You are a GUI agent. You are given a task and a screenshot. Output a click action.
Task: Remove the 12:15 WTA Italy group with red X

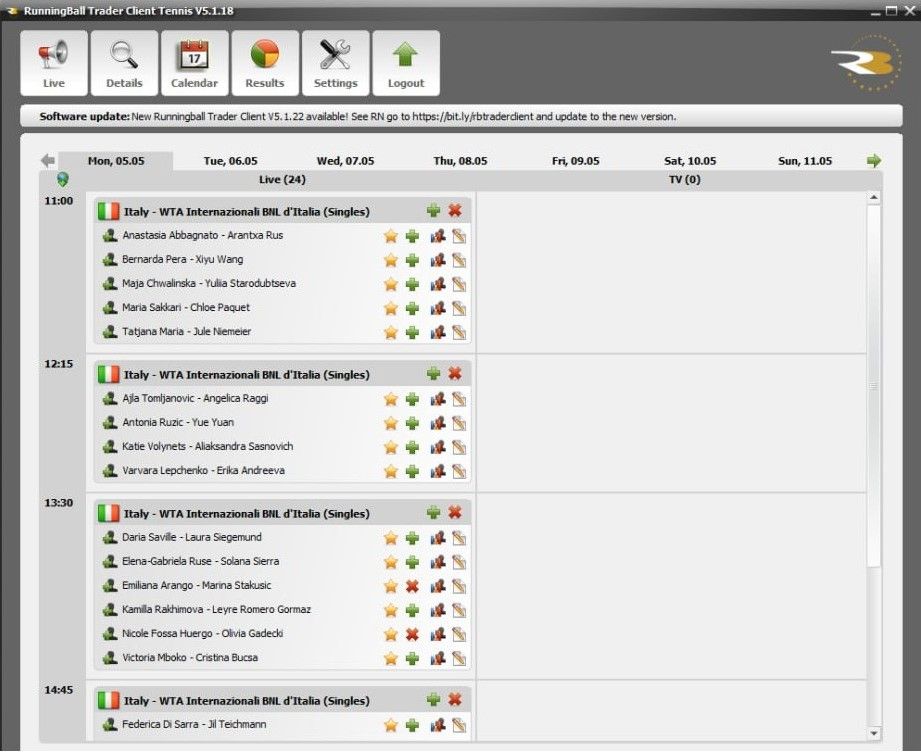point(455,373)
